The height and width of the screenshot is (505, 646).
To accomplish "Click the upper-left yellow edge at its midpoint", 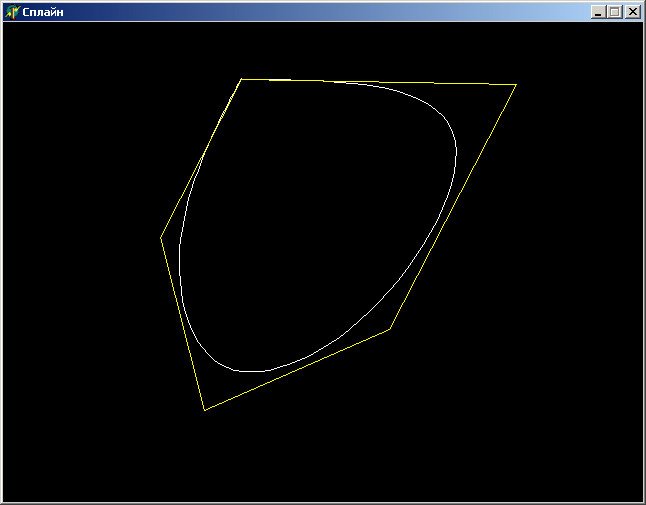I will point(201,158).
